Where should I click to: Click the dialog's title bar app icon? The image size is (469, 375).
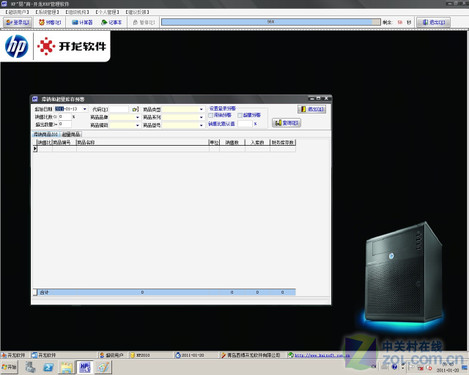click(x=35, y=99)
